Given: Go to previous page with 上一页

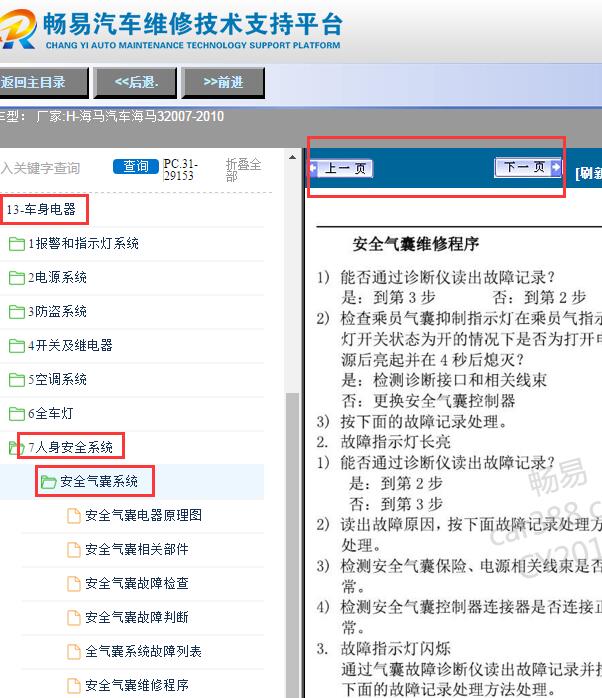Looking at the screenshot, I should [x=341, y=168].
